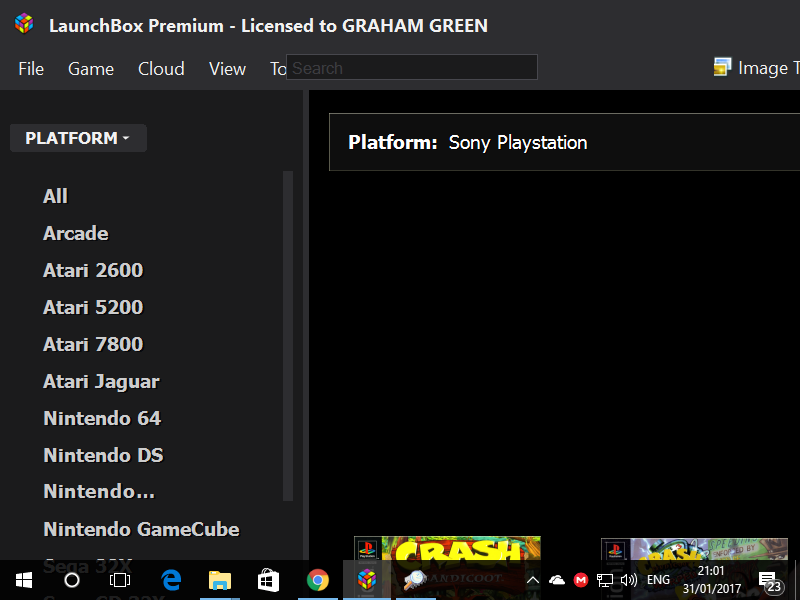Screen dimensions: 800x600
Task: Open Task View in taskbar
Action: (x=120, y=580)
